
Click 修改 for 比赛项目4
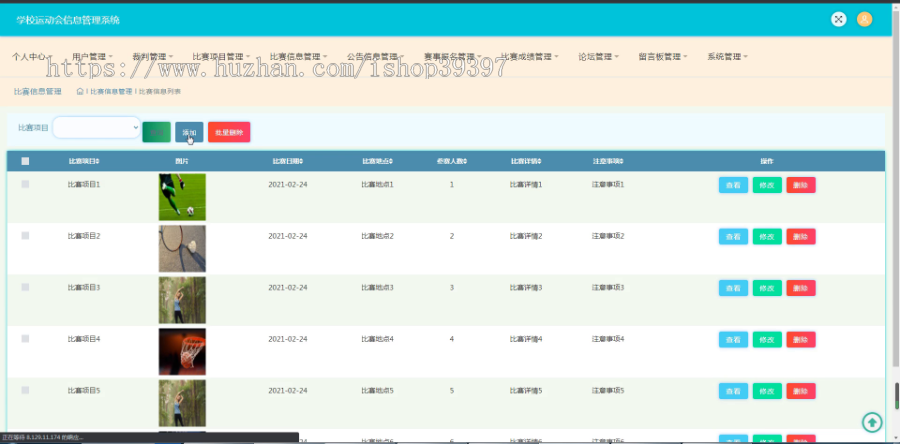point(767,340)
